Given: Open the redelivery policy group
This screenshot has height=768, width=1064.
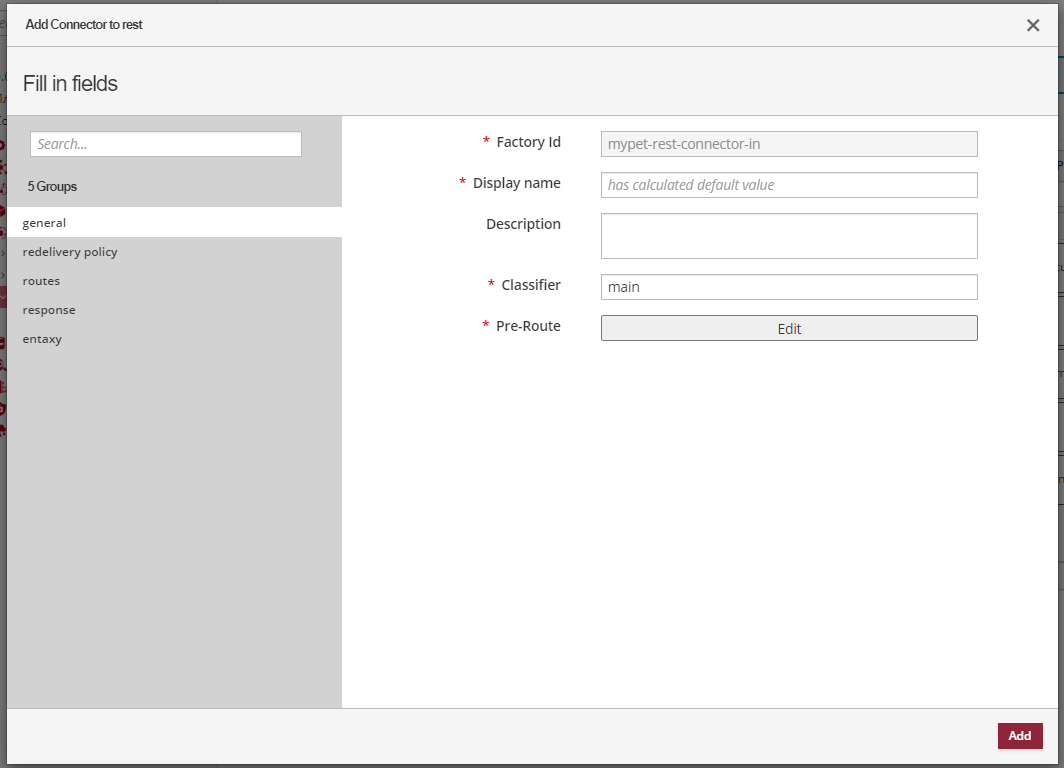Looking at the screenshot, I should click(70, 252).
